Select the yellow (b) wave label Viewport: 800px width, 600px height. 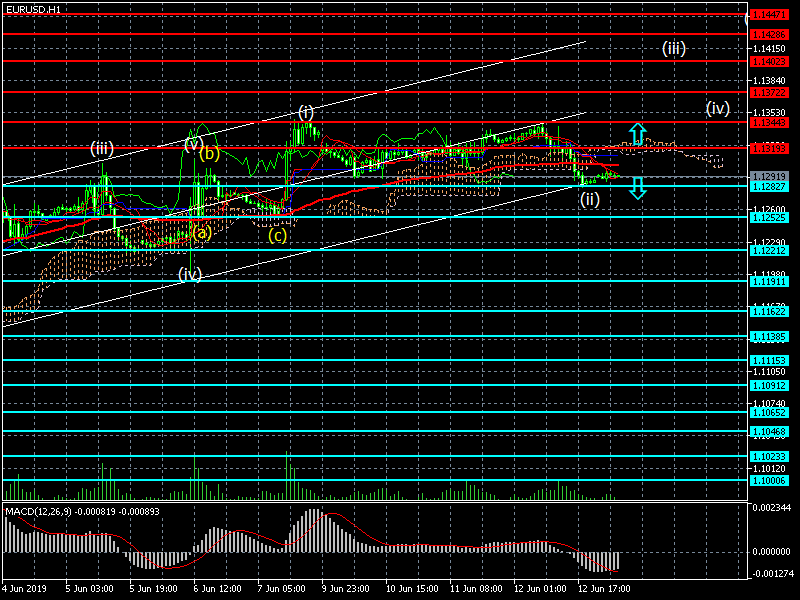click(x=209, y=153)
